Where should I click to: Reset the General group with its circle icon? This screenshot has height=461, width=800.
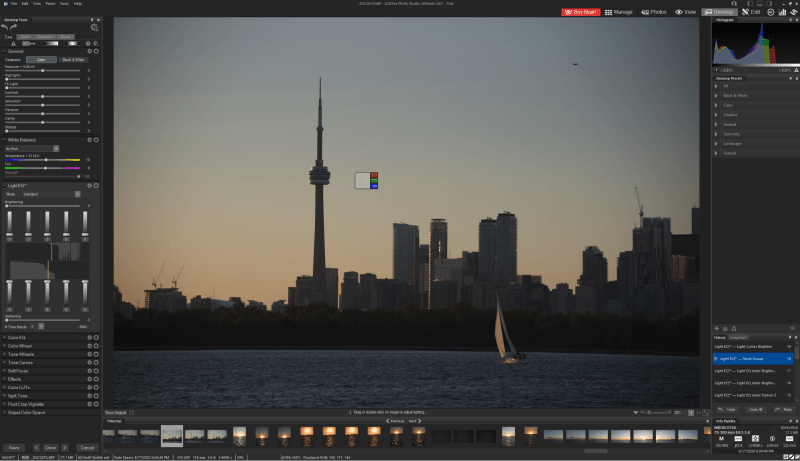coord(96,52)
